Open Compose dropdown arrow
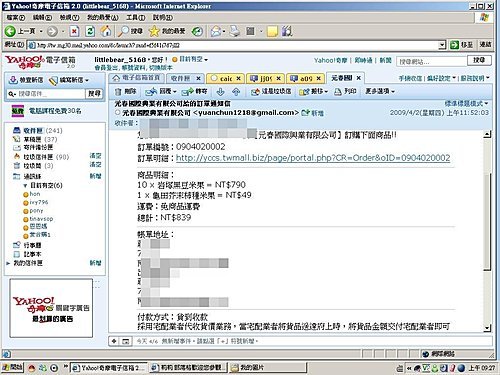 coord(87,81)
